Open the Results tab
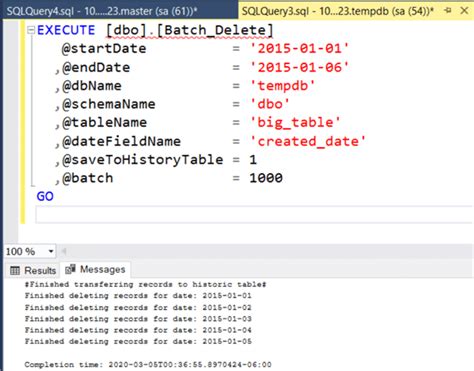474x371 pixels. pyautogui.click(x=33, y=270)
